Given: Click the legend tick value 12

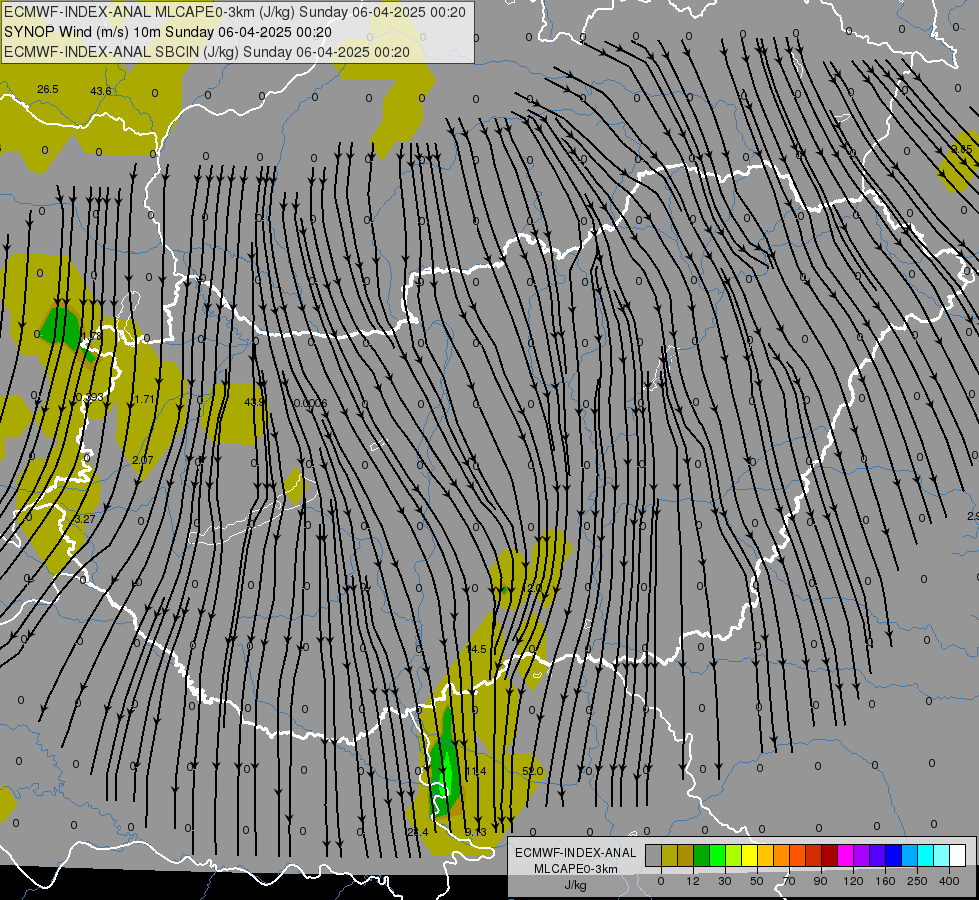Looking at the screenshot, I should [693, 881].
